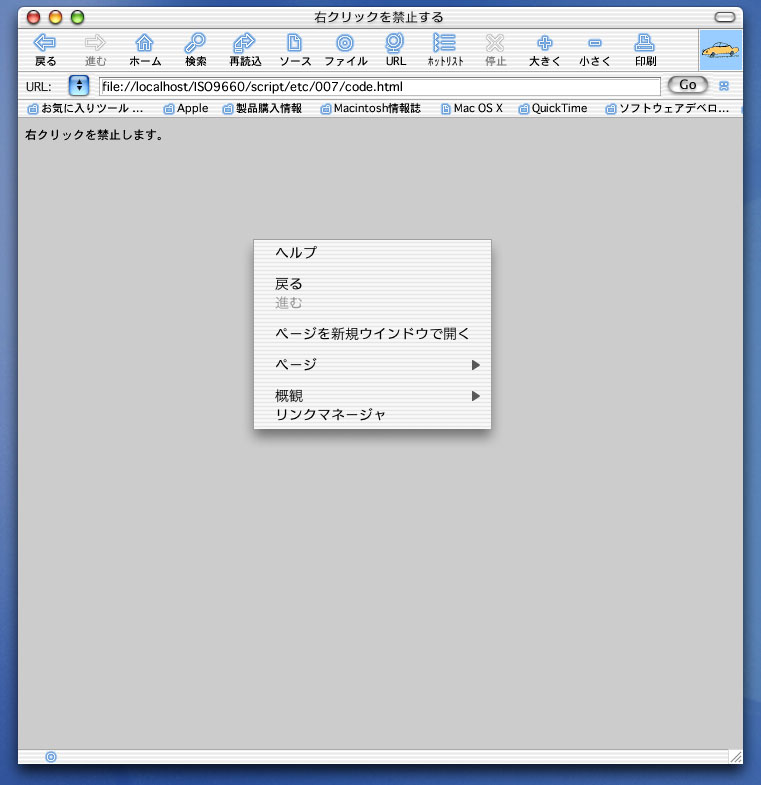Image resolution: width=761 pixels, height=785 pixels.
Task: Shrink text with 小さく minus icon
Action: click(x=595, y=44)
